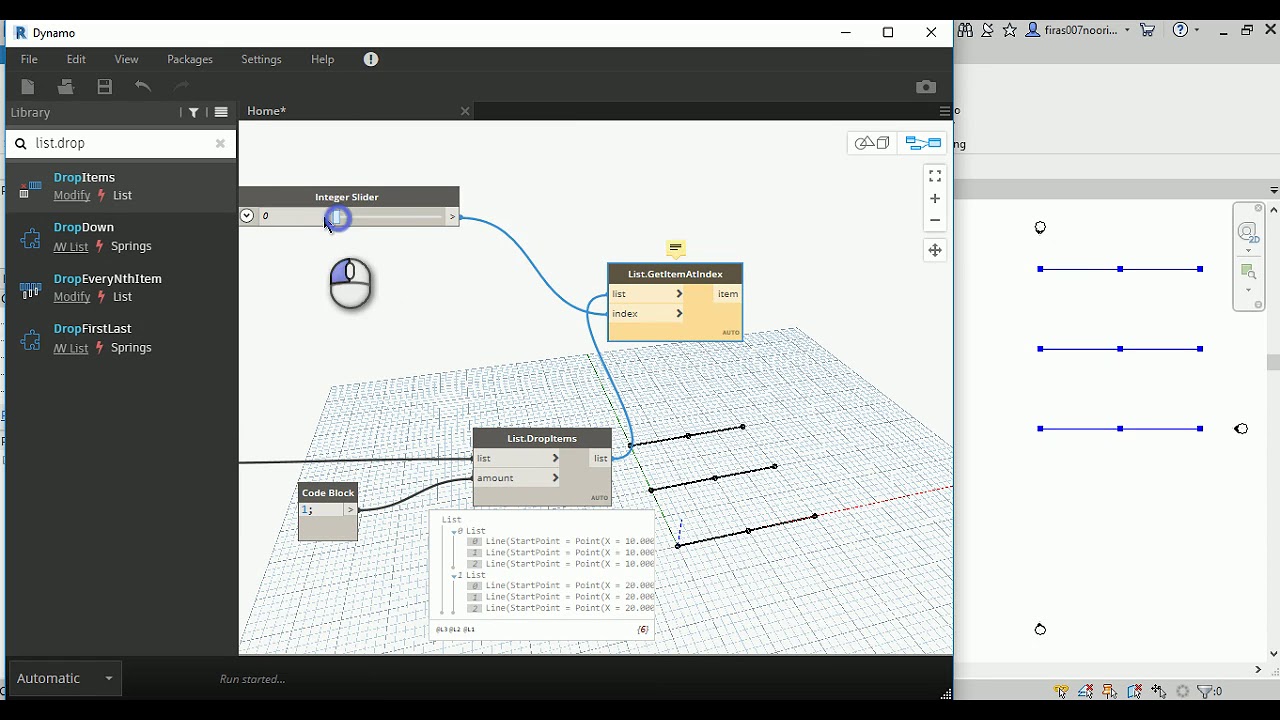Redo action using the toolbar arrow
Viewport: 1280px width, 720px height.
pos(181,87)
